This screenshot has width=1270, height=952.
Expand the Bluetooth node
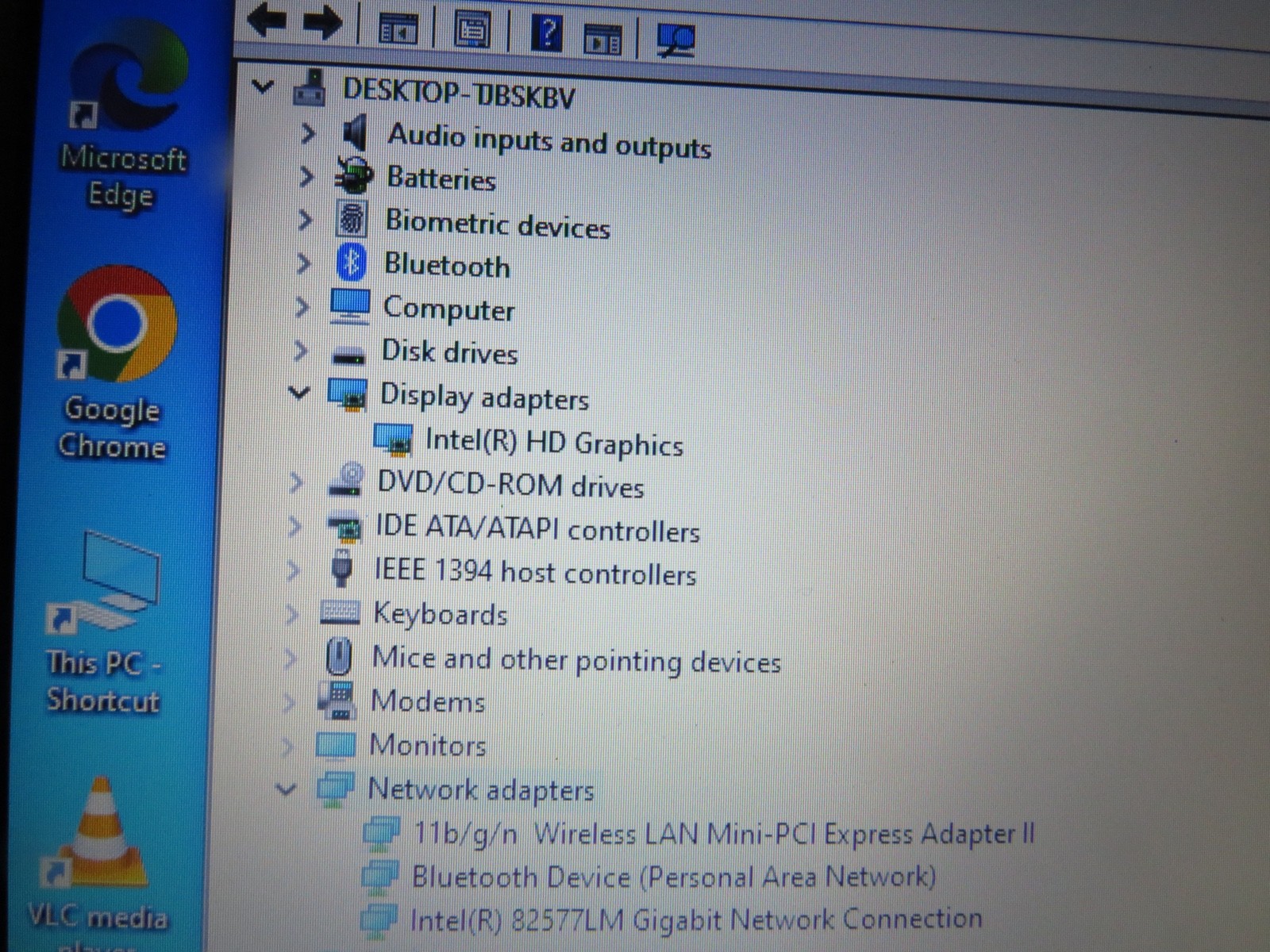coord(303,263)
